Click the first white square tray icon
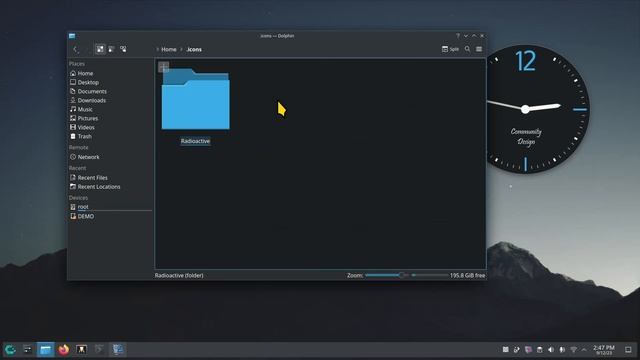Screen dimensions: 640x360 click(x=505, y=350)
